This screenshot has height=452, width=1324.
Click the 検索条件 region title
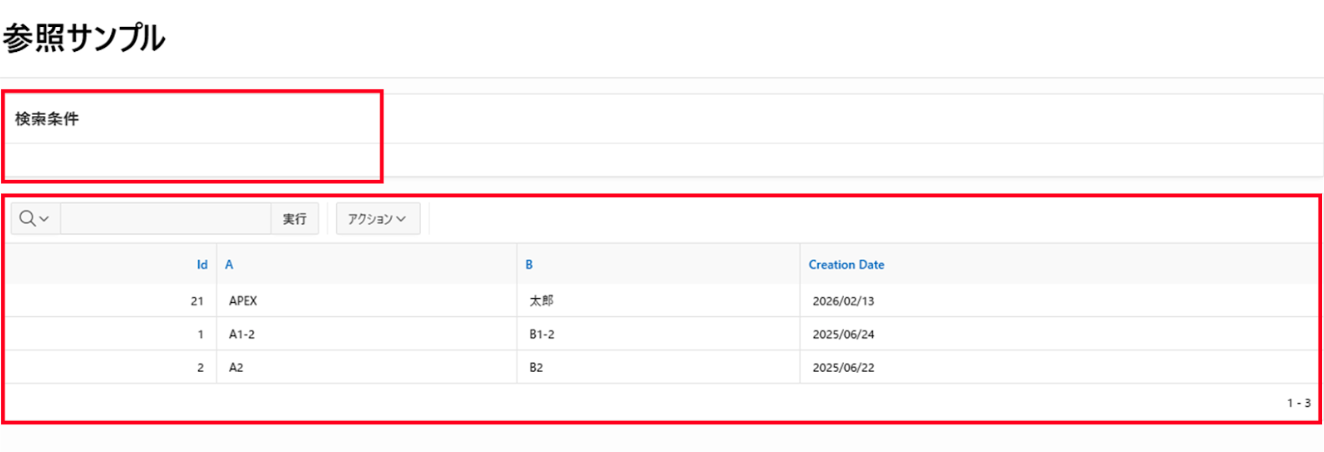pyautogui.click(x=47, y=119)
